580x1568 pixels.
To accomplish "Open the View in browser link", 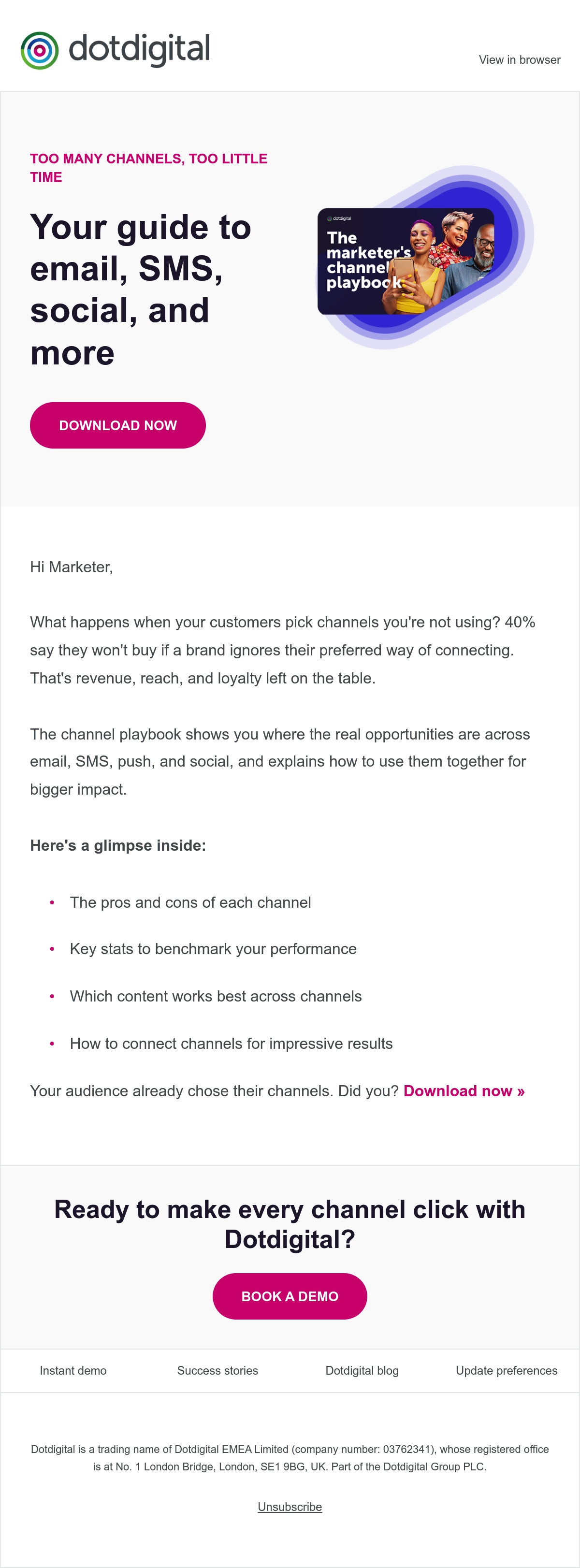I will click(519, 59).
